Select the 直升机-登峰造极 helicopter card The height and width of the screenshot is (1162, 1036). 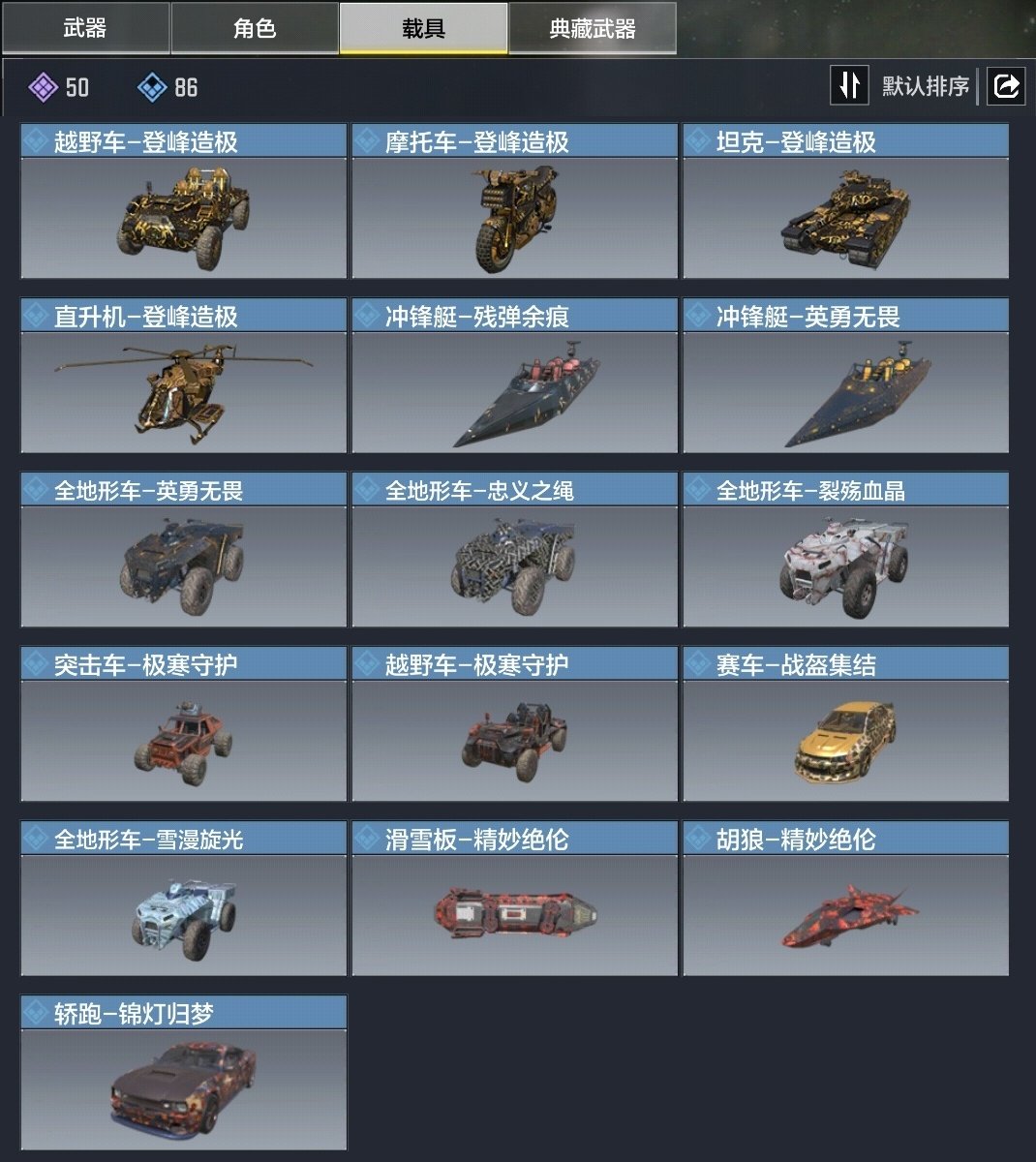(184, 376)
